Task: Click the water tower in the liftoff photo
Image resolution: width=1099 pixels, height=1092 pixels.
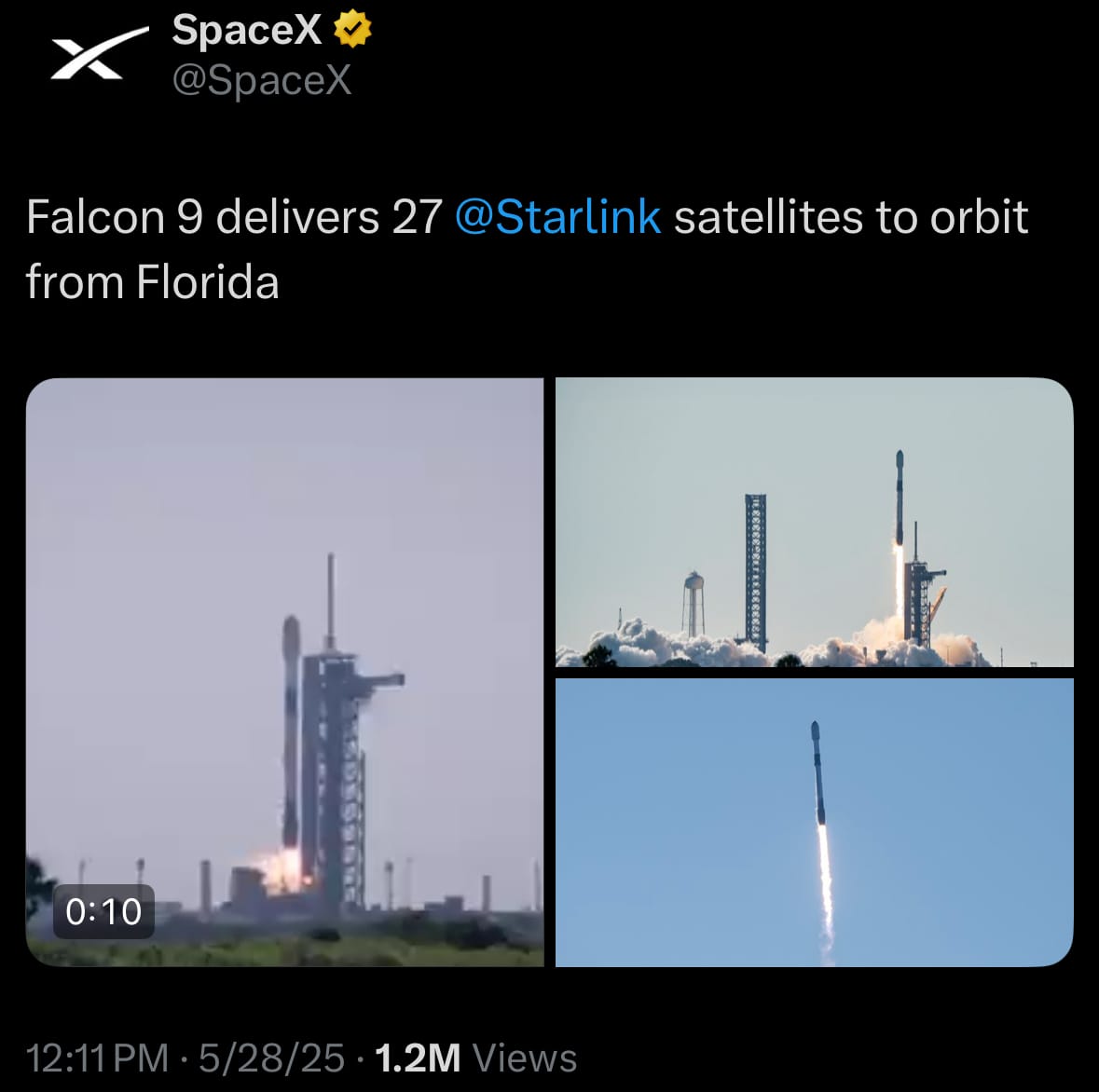Action: [694, 603]
